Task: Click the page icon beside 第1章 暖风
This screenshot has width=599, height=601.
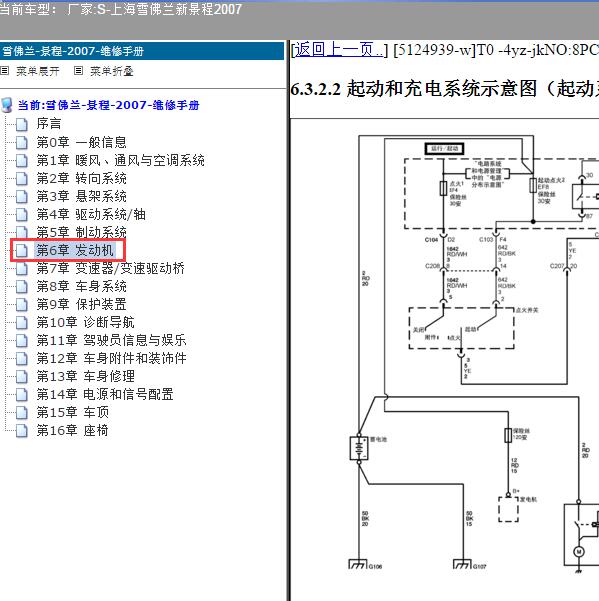Action: click(x=22, y=160)
